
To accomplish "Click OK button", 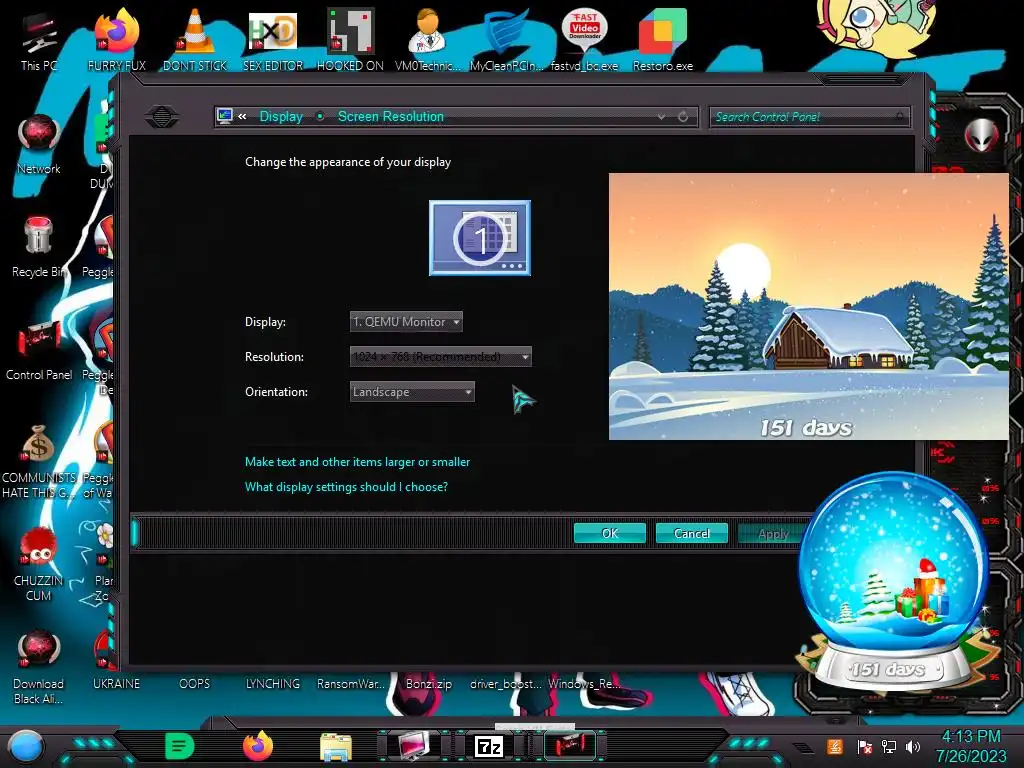I will [x=610, y=534].
